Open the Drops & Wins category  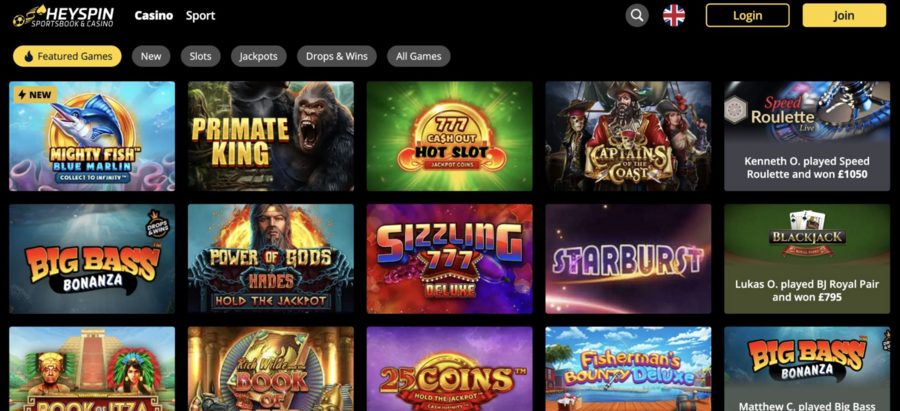tap(337, 56)
